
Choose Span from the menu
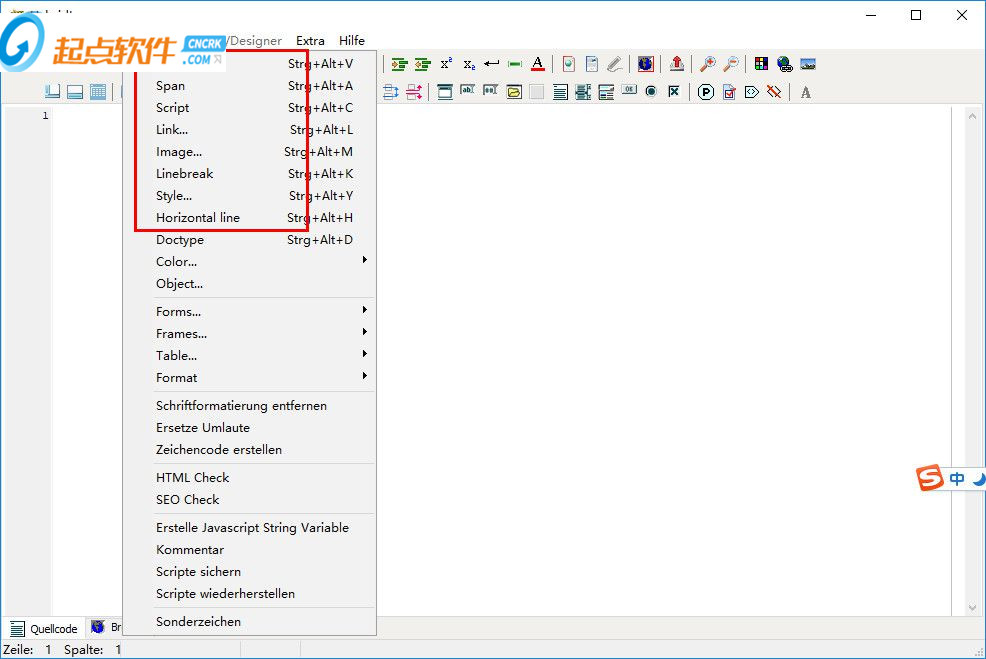point(250,86)
